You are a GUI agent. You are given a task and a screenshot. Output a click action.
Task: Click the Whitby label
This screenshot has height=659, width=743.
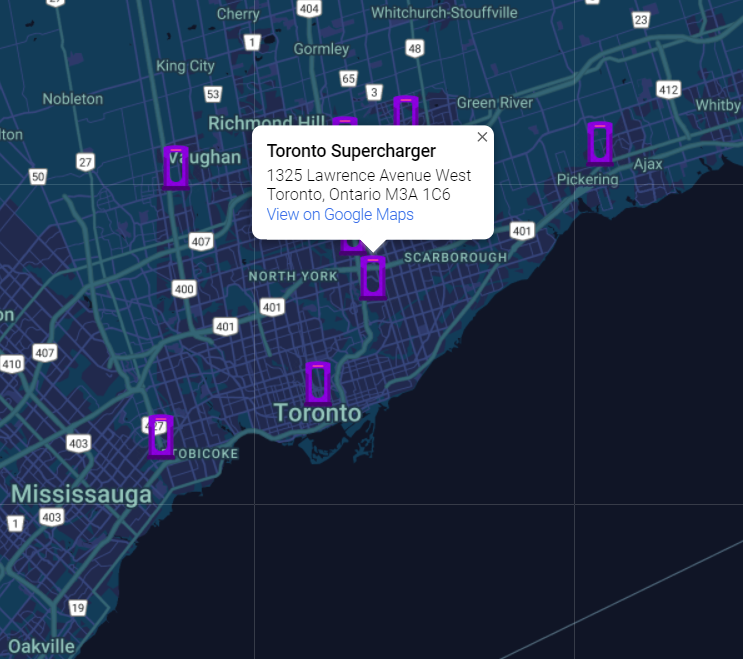point(718,105)
